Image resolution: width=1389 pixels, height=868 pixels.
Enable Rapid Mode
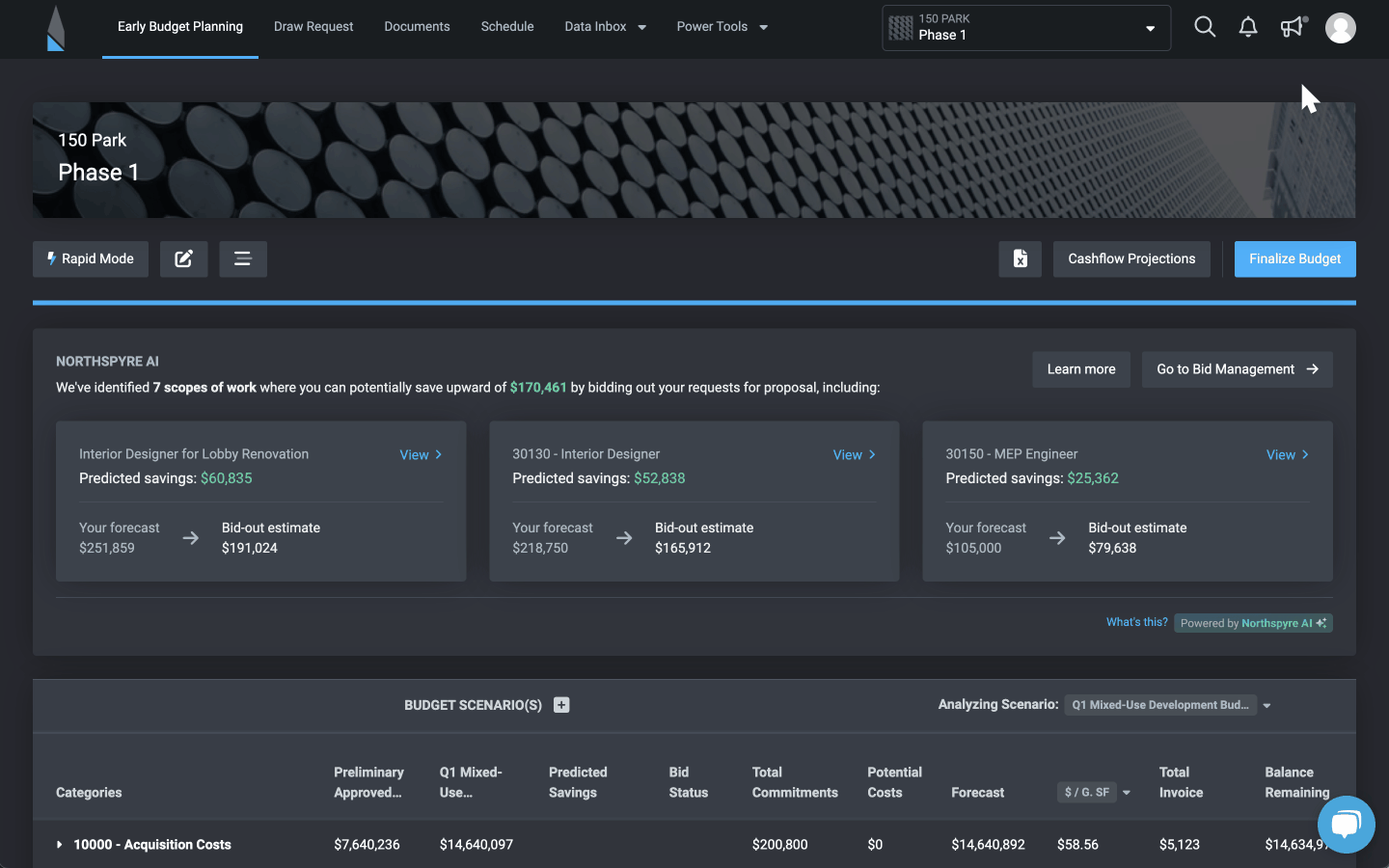(91, 258)
